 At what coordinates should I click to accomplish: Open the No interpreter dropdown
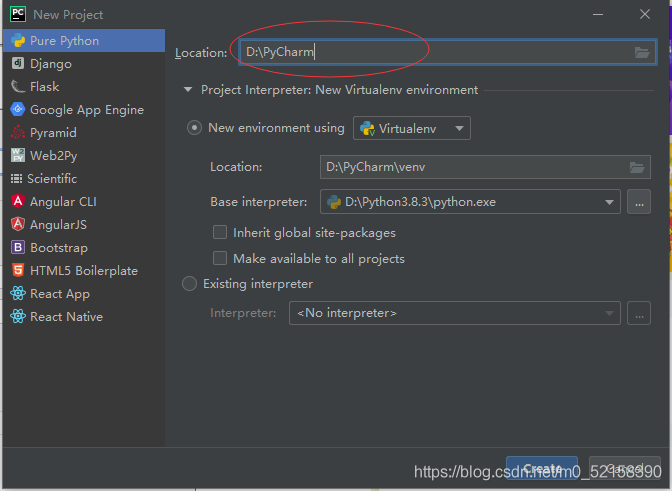[x=455, y=313]
